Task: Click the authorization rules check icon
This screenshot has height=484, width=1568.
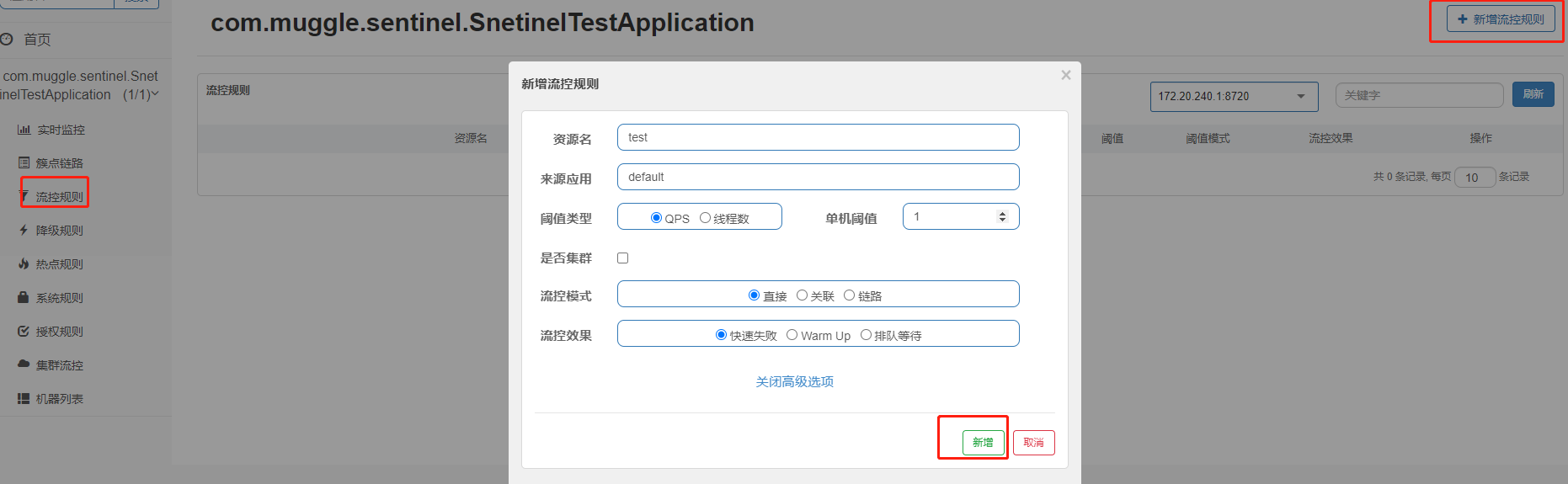Action: coord(24,331)
